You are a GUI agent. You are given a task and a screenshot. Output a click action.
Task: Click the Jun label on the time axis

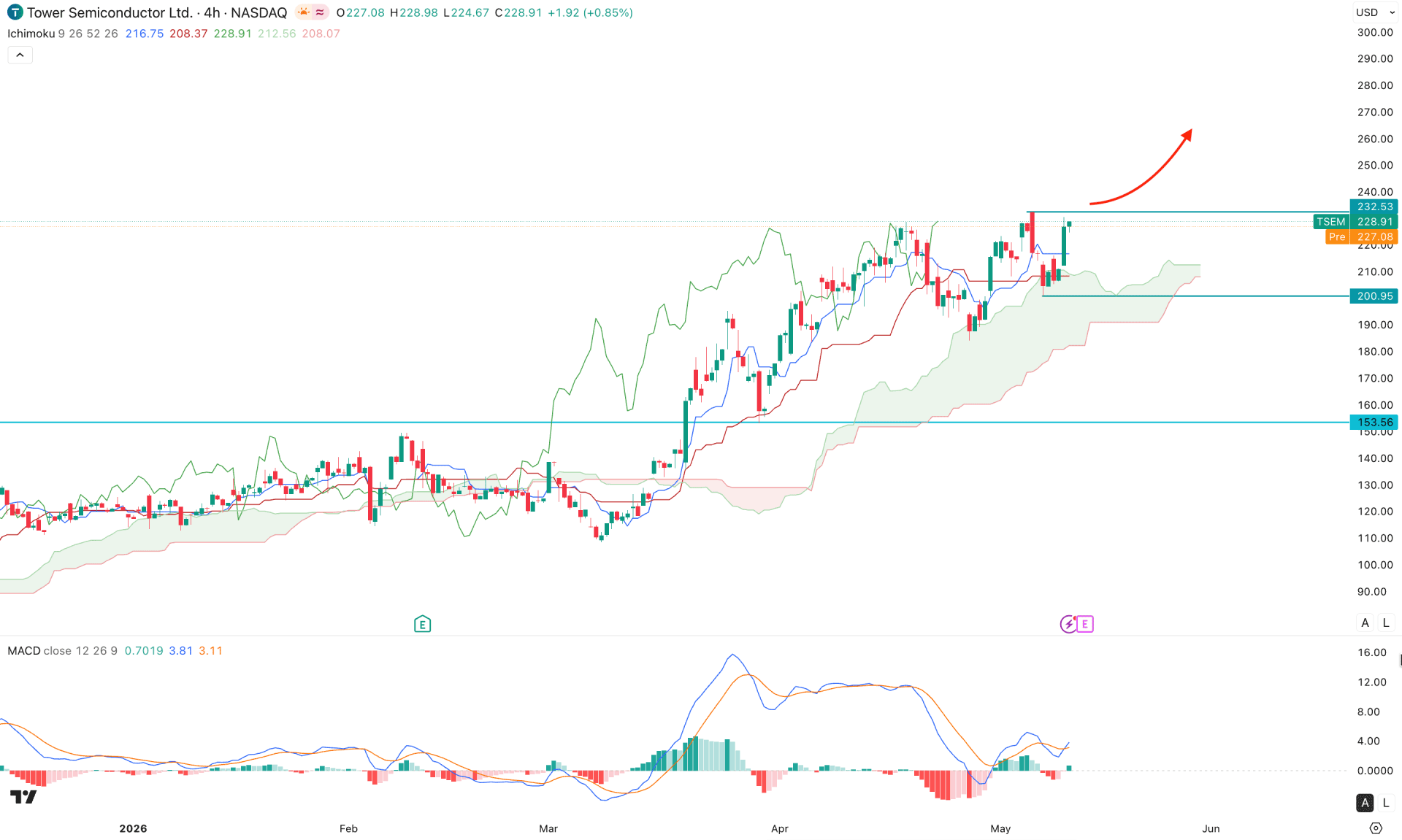click(1211, 828)
